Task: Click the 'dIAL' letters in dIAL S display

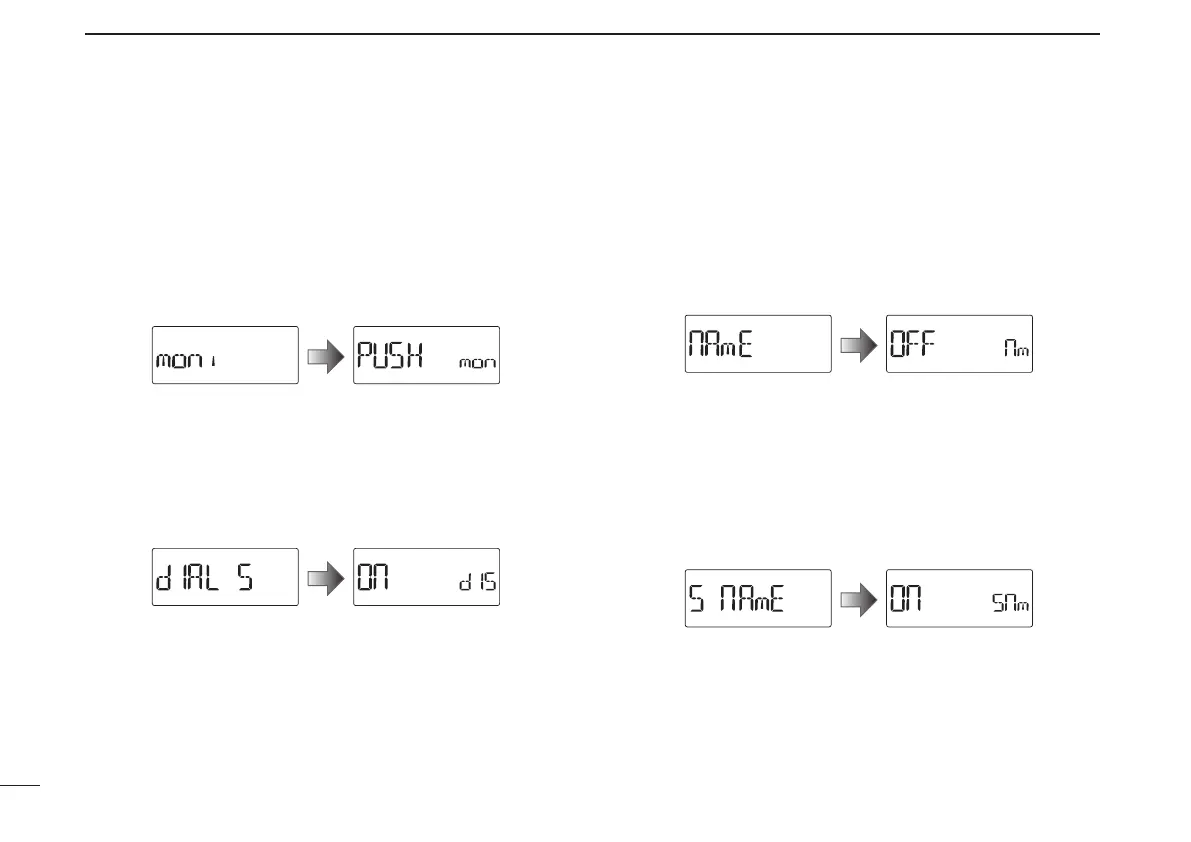Action: coord(187,578)
